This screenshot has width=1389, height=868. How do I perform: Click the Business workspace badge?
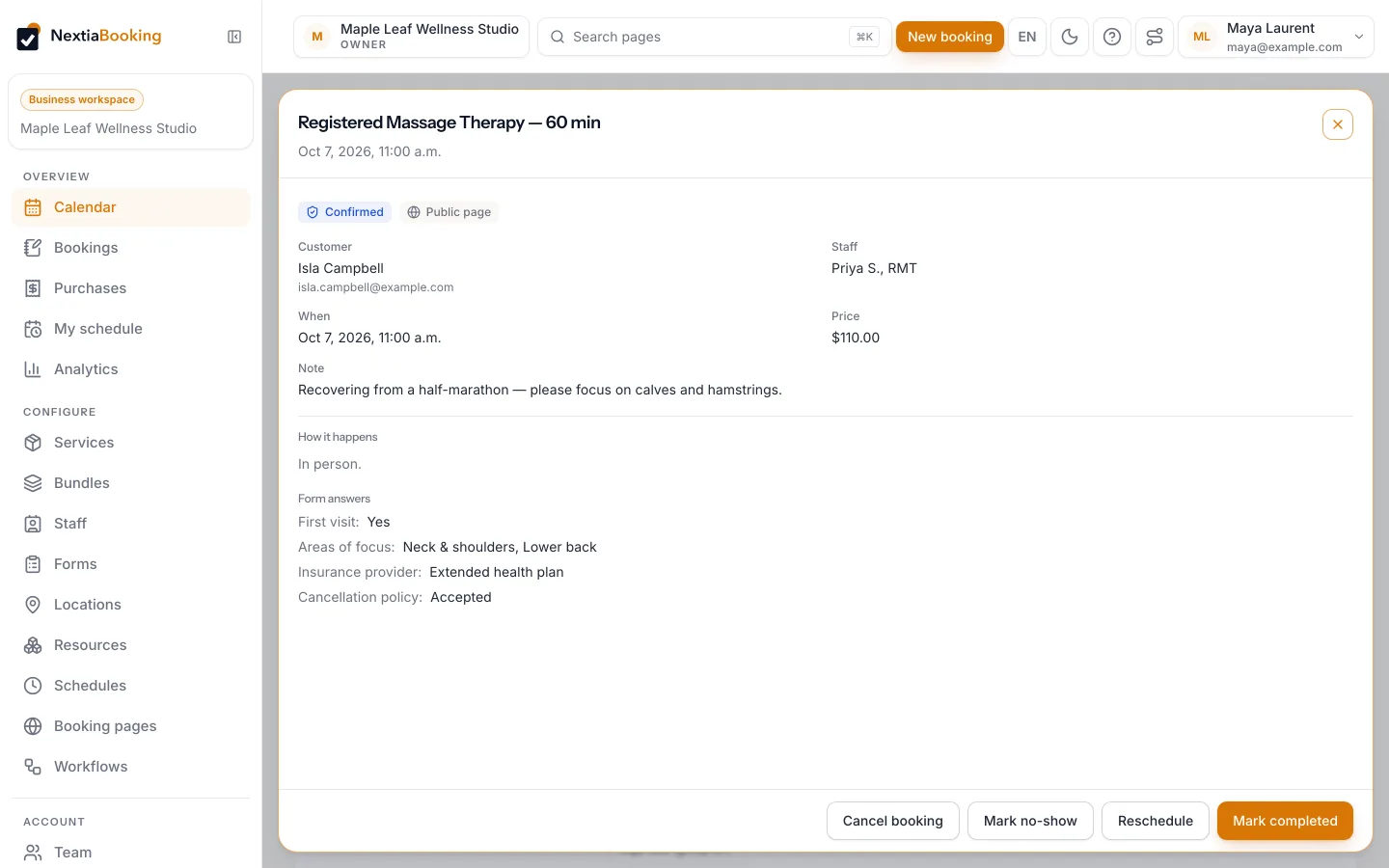82,99
